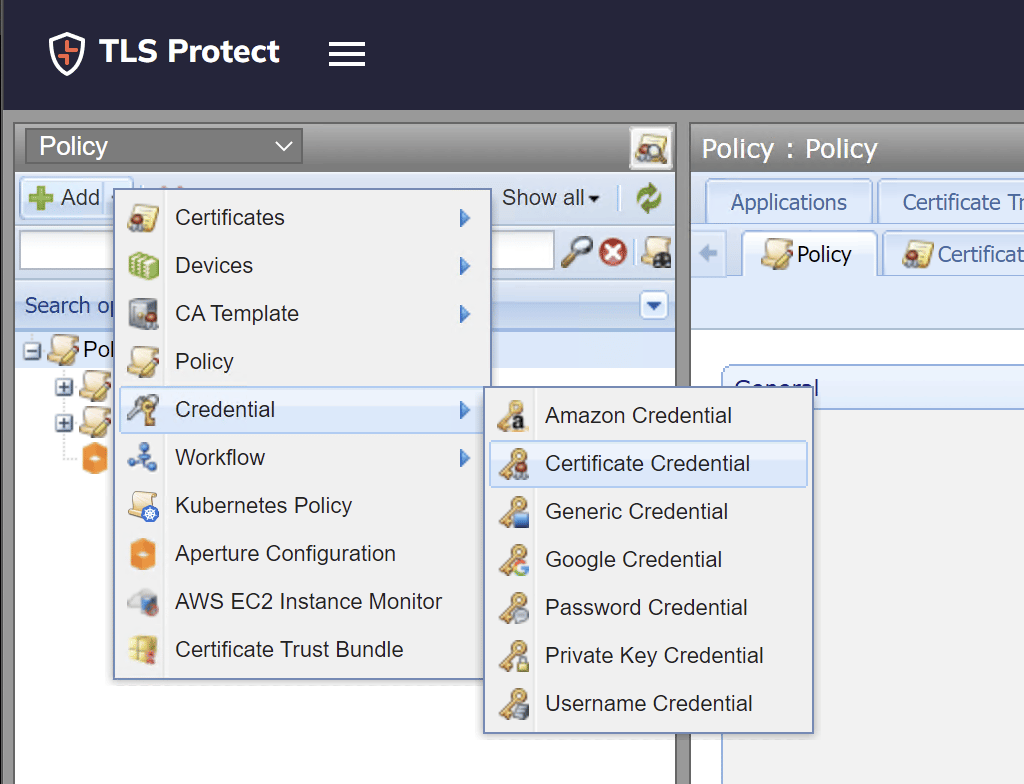1024x784 pixels.
Task: Select Username Credential from submenu
Action: pyautogui.click(x=648, y=704)
